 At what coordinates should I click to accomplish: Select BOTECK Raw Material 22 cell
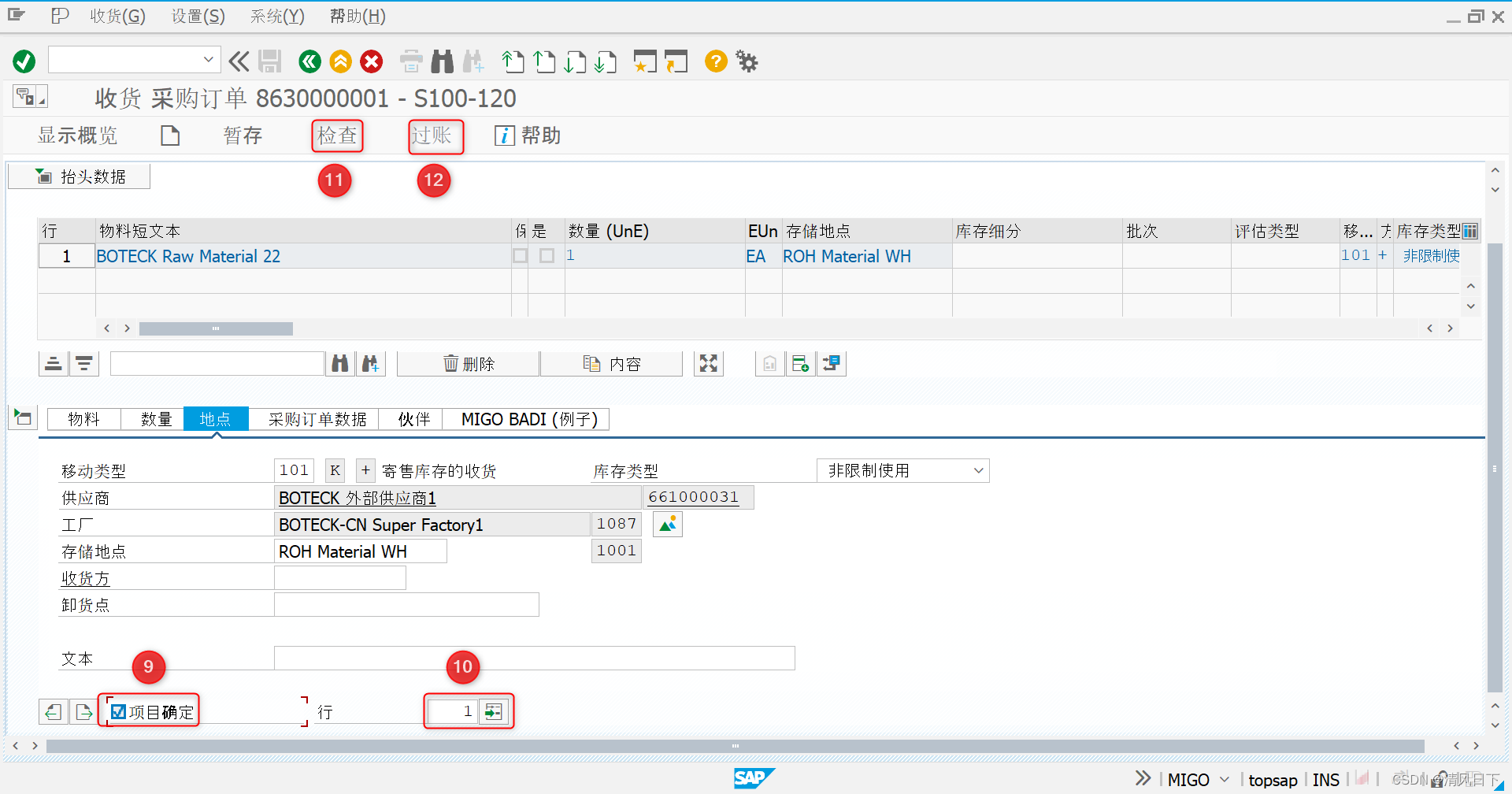click(303, 256)
